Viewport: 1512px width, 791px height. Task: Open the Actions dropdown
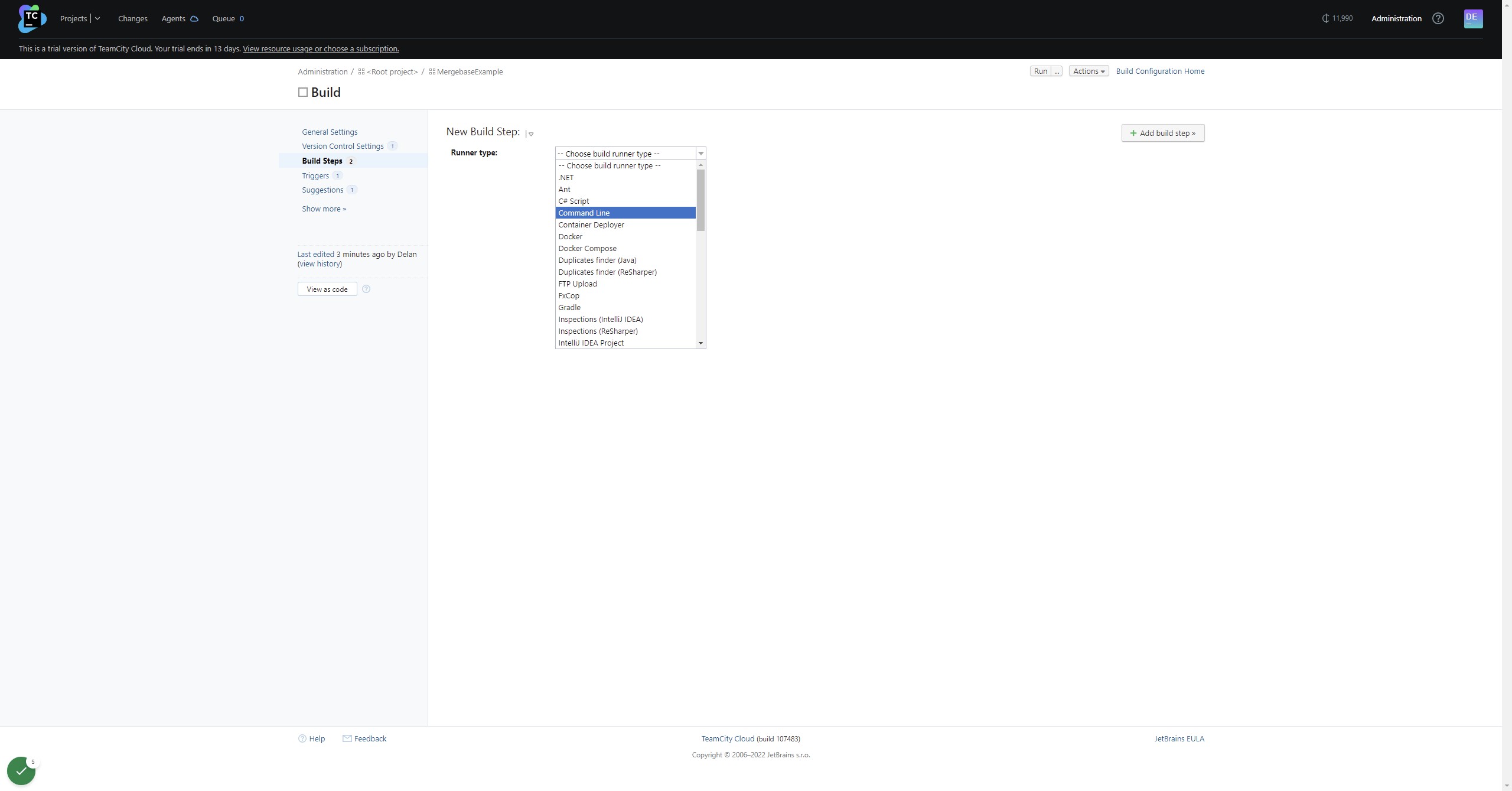(1089, 71)
